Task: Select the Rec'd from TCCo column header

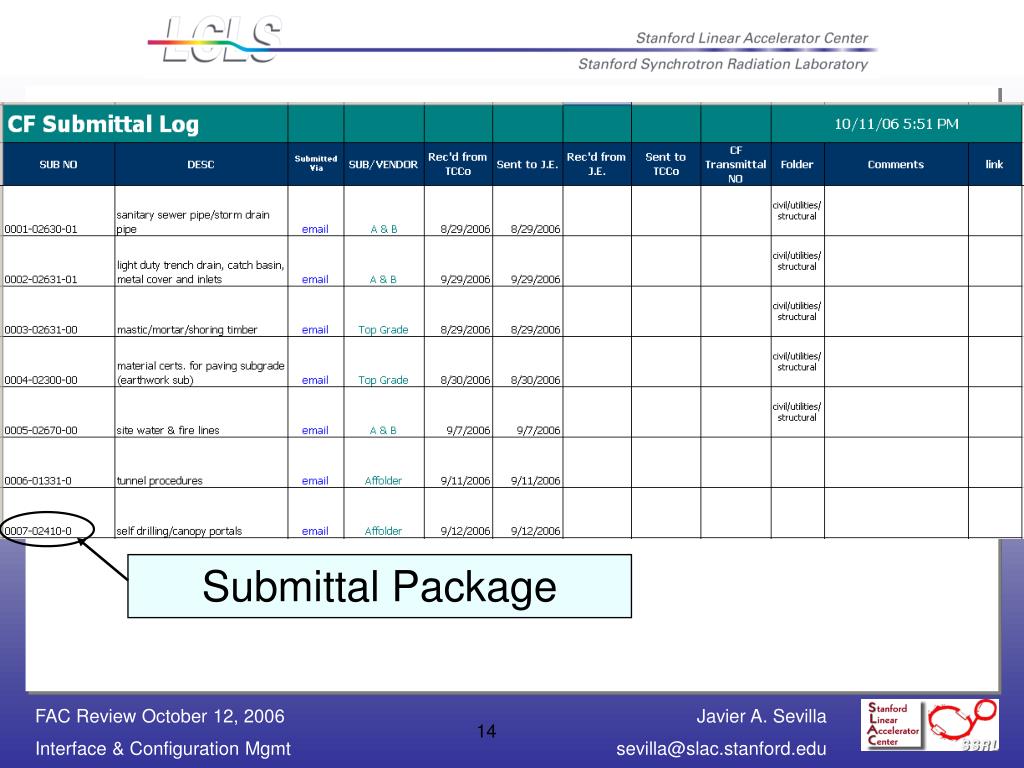Action: pyautogui.click(x=458, y=164)
